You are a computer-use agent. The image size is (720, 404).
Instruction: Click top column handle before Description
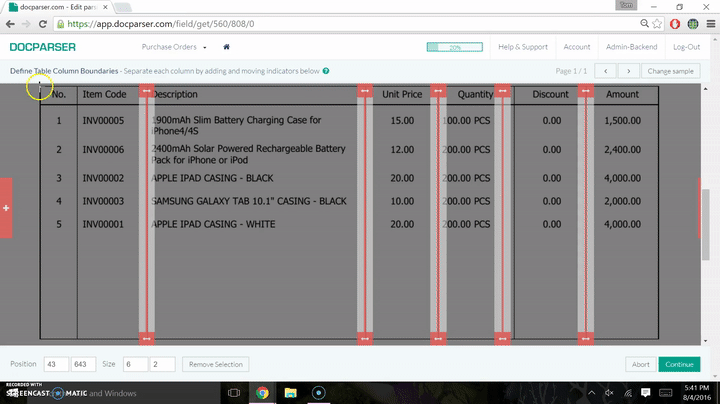pos(147,91)
